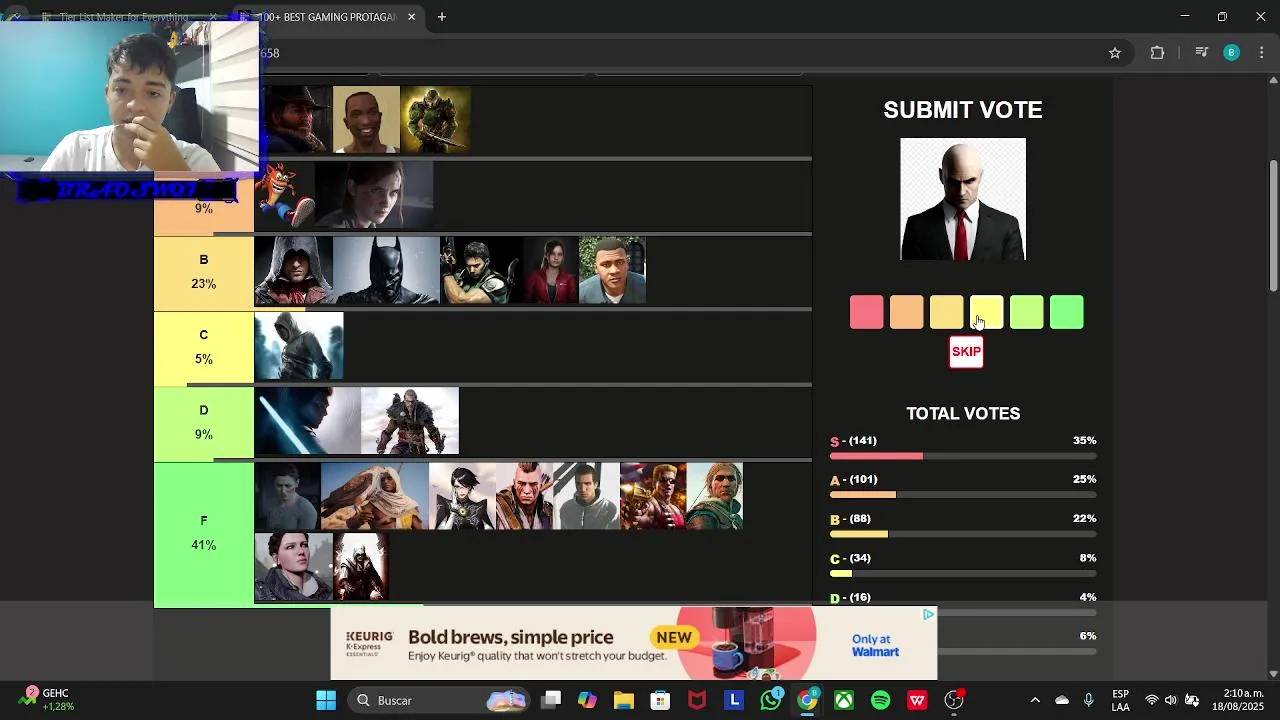
Task: Open the Chrome profile avatar B
Action: pos(1232,53)
